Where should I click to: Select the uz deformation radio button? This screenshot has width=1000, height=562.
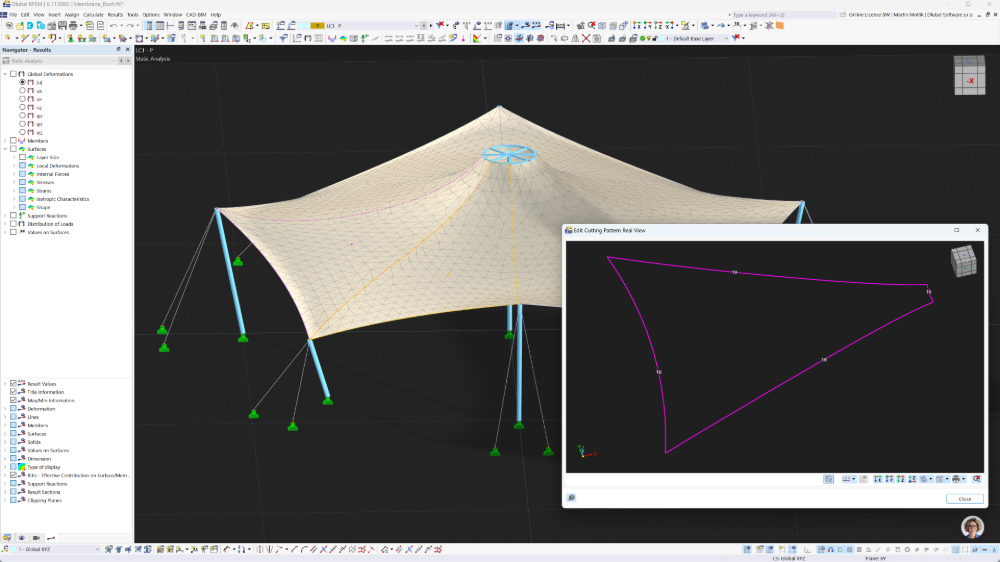(22, 107)
